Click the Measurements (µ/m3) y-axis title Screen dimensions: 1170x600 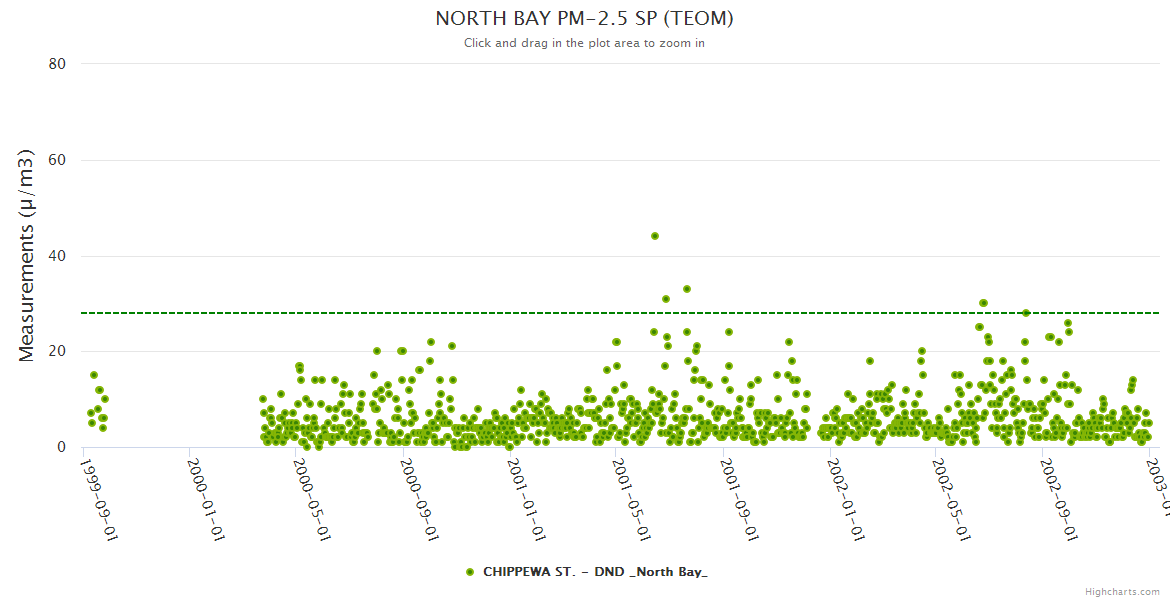(x=27, y=256)
